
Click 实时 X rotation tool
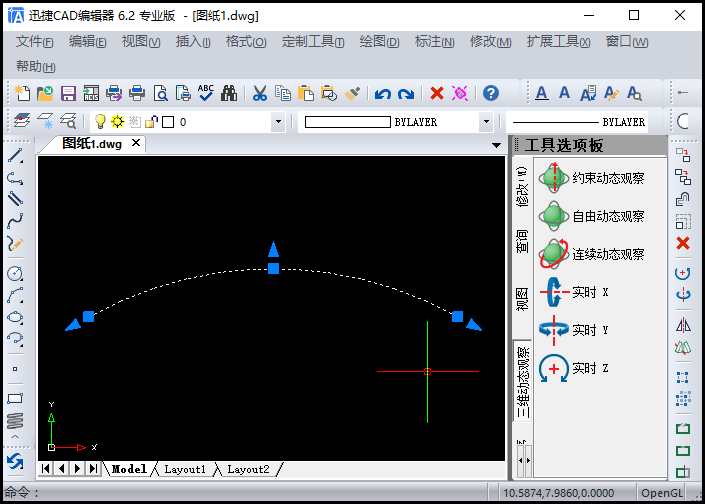tap(574, 292)
